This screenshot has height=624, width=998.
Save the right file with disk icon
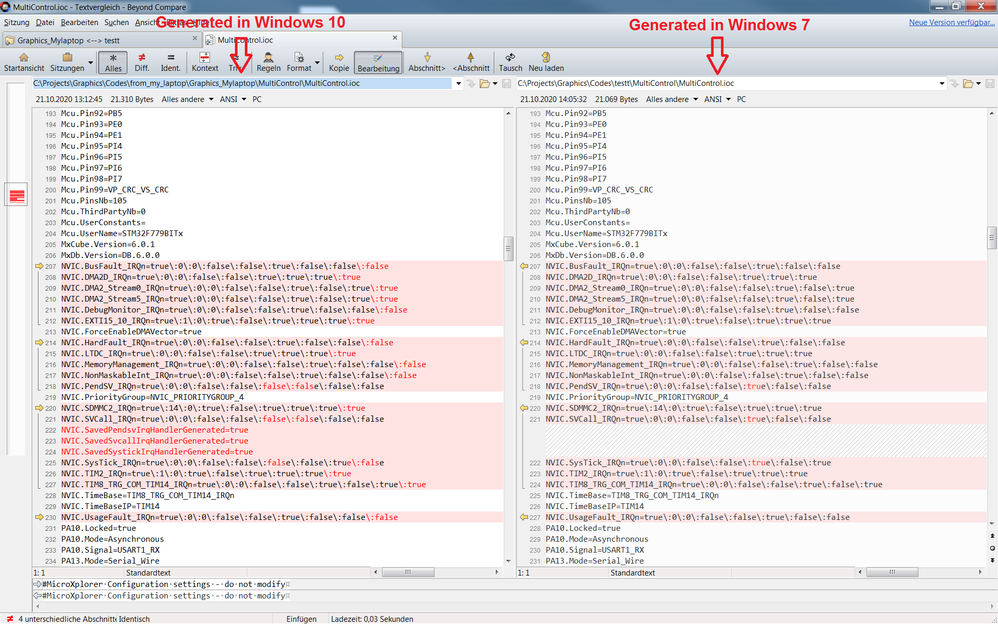pos(990,83)
